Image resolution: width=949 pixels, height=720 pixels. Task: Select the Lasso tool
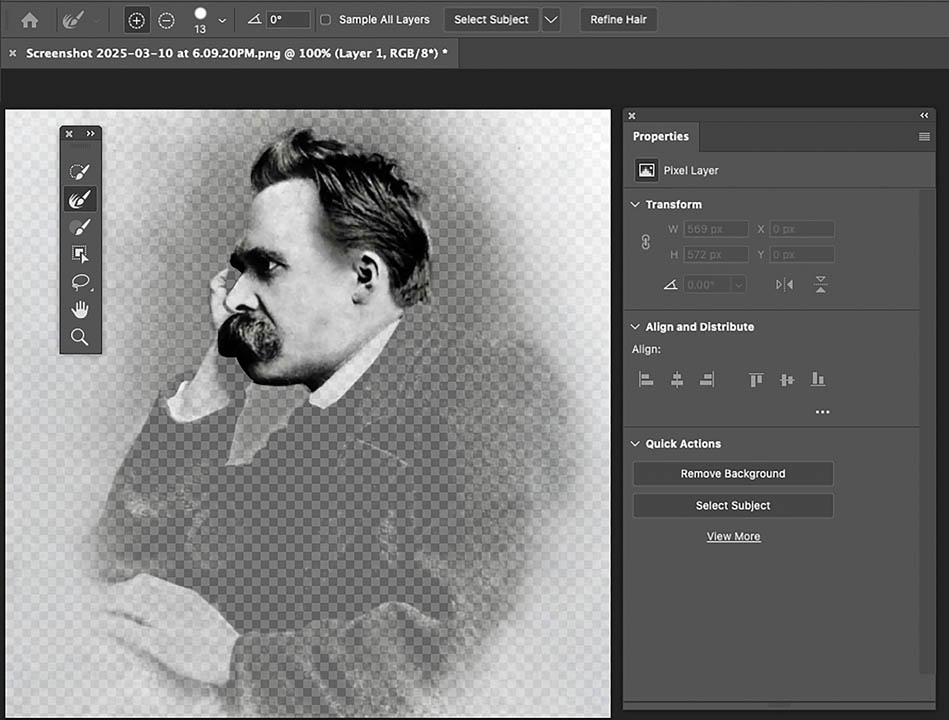click(80, 282)
